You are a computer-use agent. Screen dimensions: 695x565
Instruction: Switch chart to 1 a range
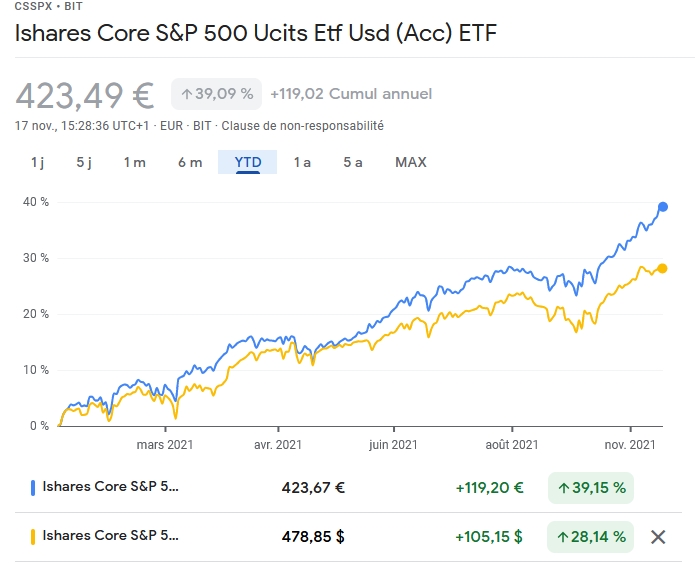click(x=302, y=162)
